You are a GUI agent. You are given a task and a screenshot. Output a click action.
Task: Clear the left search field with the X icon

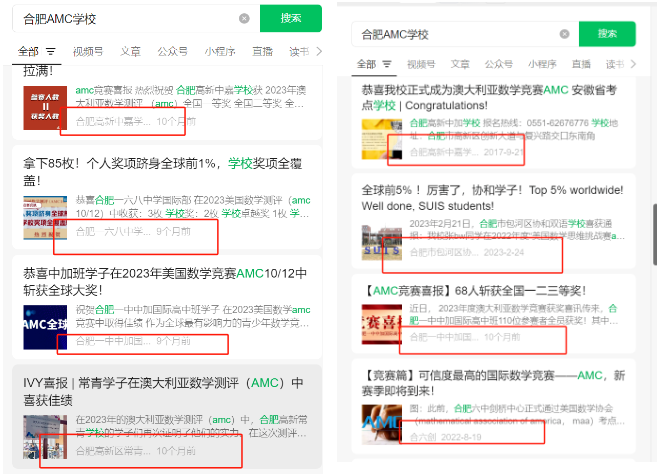pos(244,18)
